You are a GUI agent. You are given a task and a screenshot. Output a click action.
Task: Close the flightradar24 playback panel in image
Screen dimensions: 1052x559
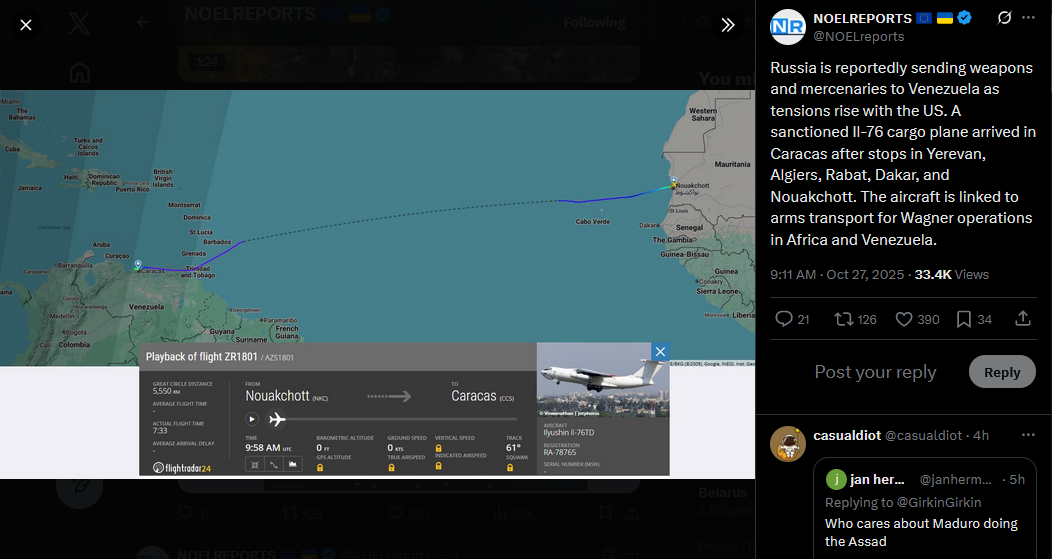pyautogui.click(x=660, y=352)
